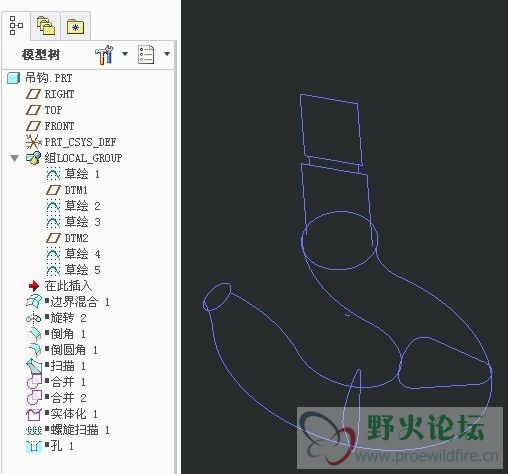Click the 实体化 1 label
508x474 pixels.
pyautogui.click(x=74, y=414)
